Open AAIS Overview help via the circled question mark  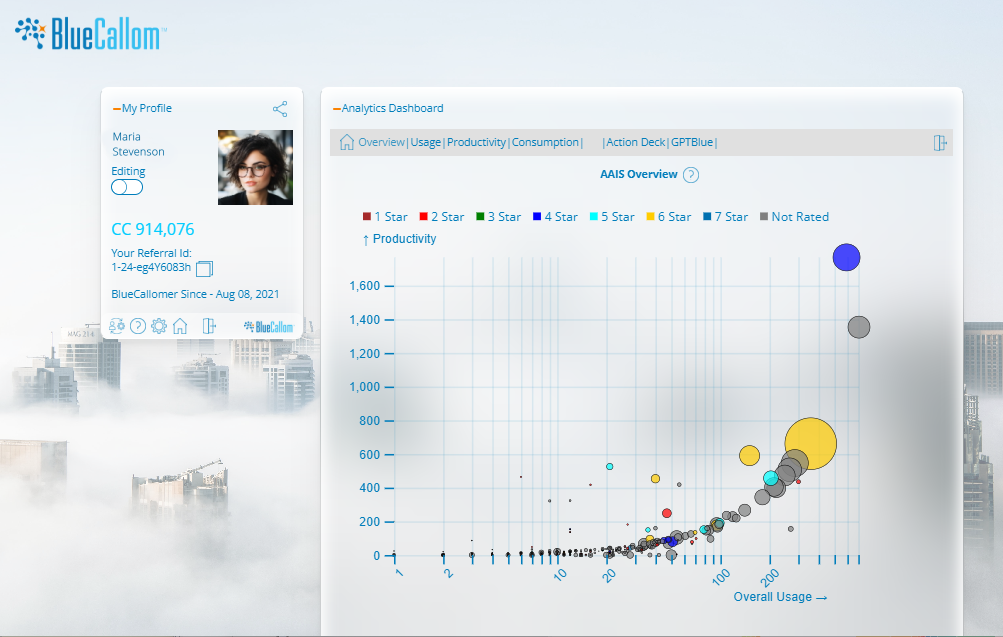pos(690,174)
